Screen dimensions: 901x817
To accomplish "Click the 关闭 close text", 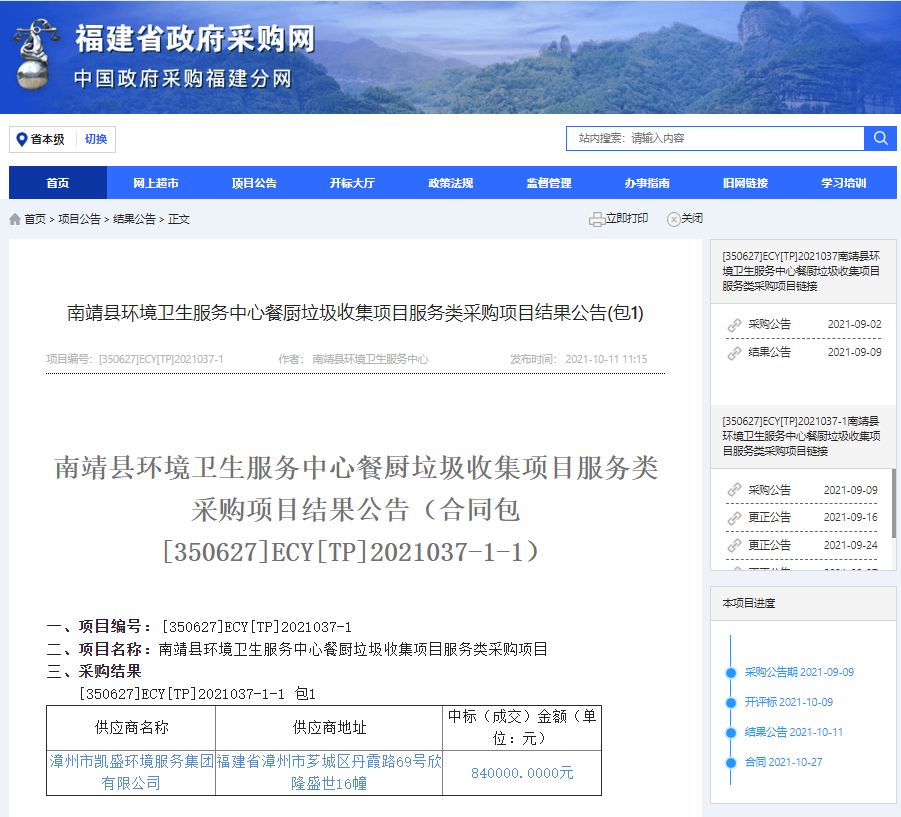I will [692, 218].
